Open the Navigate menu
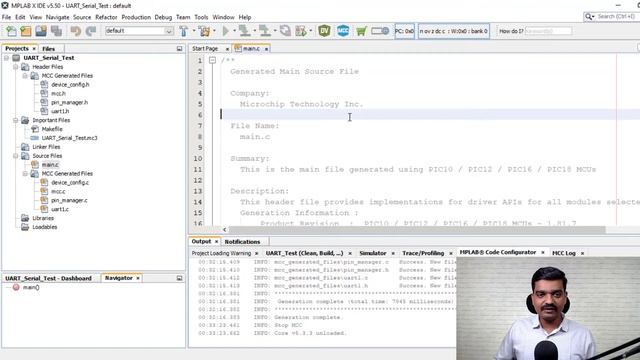This screenshot has width=640, height=360. (58, 17)
